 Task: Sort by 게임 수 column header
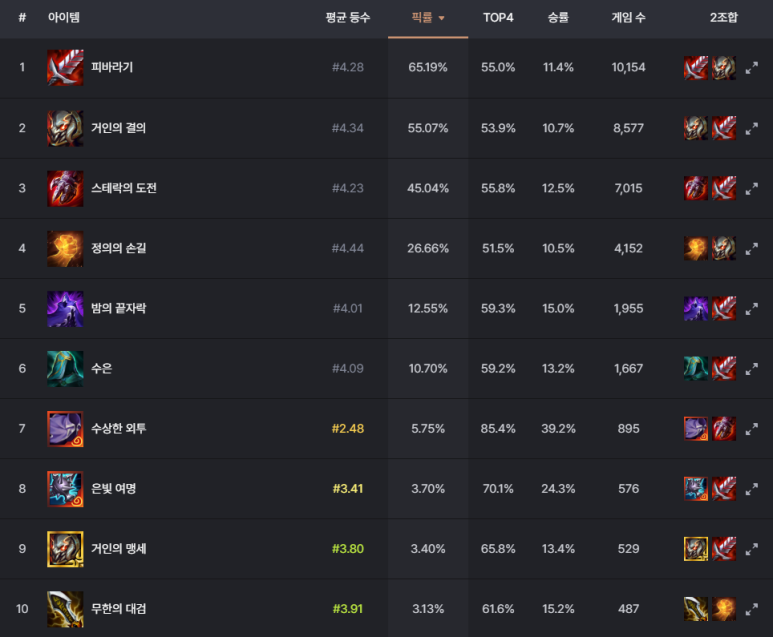(628, 18)
